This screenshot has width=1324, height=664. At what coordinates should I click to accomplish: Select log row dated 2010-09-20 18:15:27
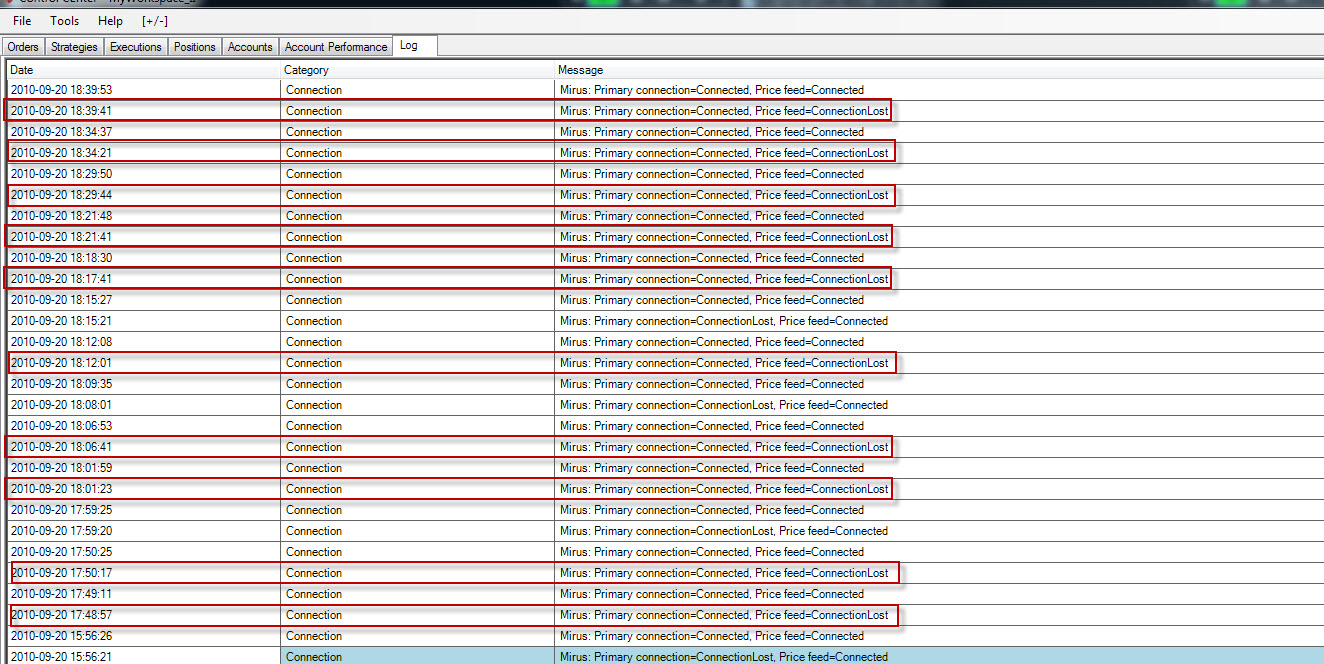pyautogui.click(x=665, y=300)
